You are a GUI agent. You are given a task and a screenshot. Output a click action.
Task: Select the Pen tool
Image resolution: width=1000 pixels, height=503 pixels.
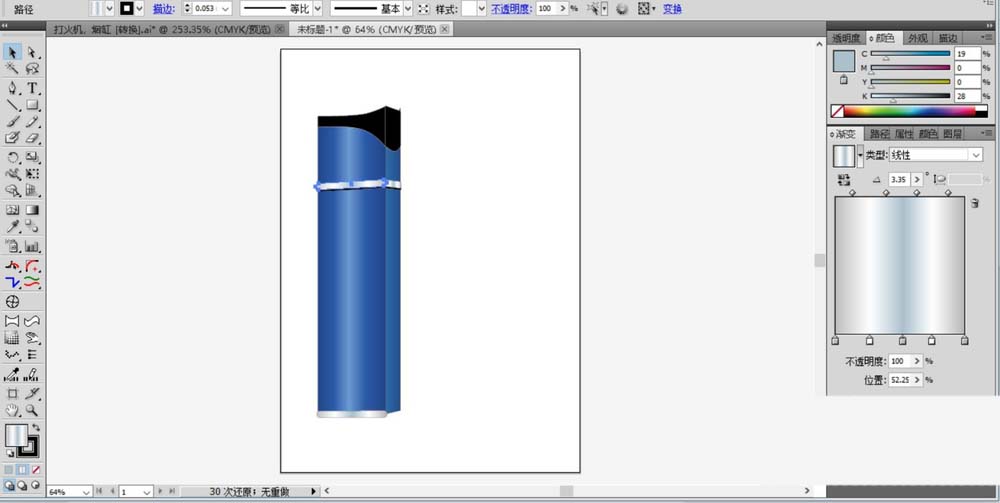pyautogui.click(x=12, y=88)
